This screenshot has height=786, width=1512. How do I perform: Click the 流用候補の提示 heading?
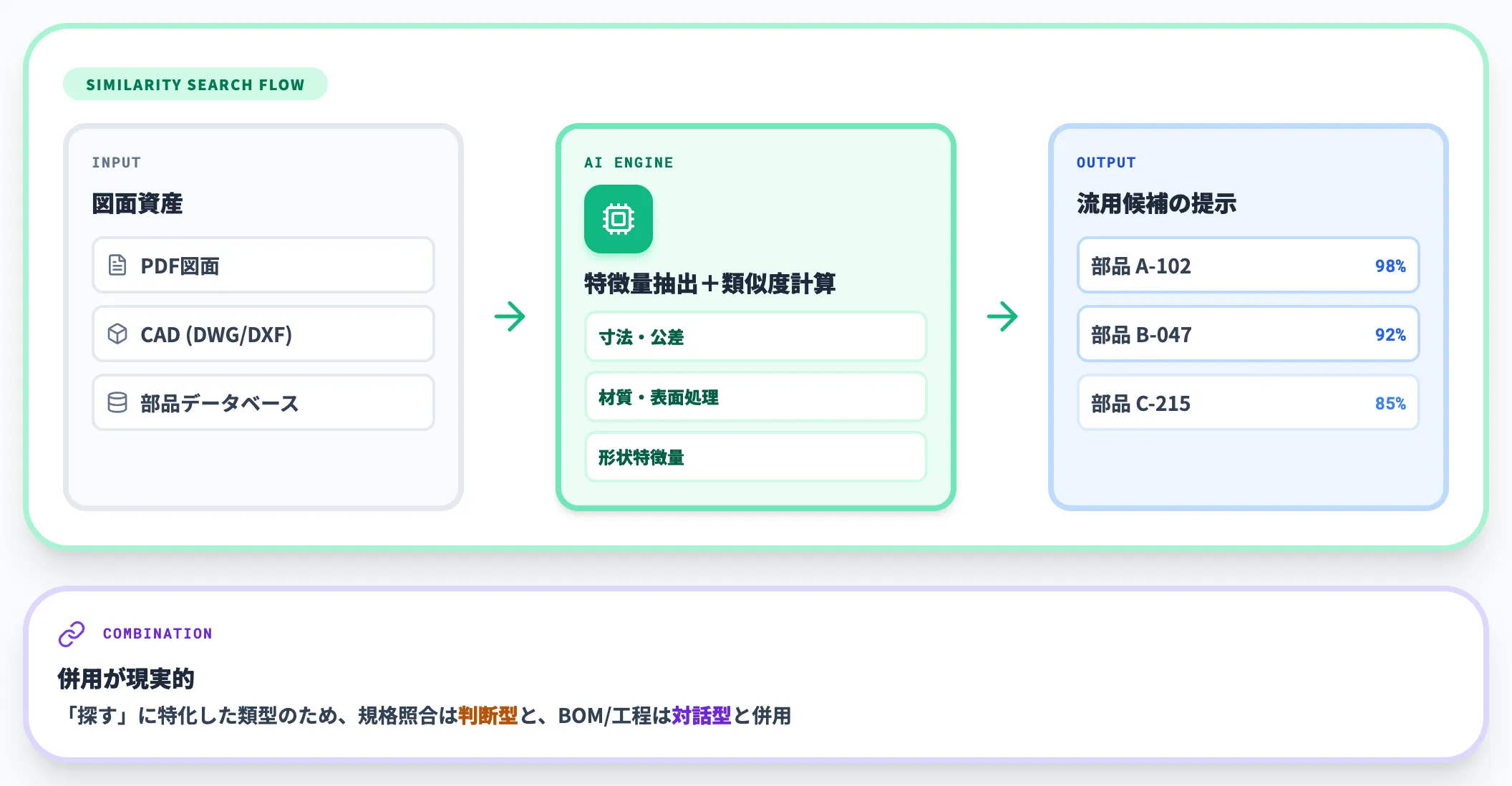(1157, 204)
